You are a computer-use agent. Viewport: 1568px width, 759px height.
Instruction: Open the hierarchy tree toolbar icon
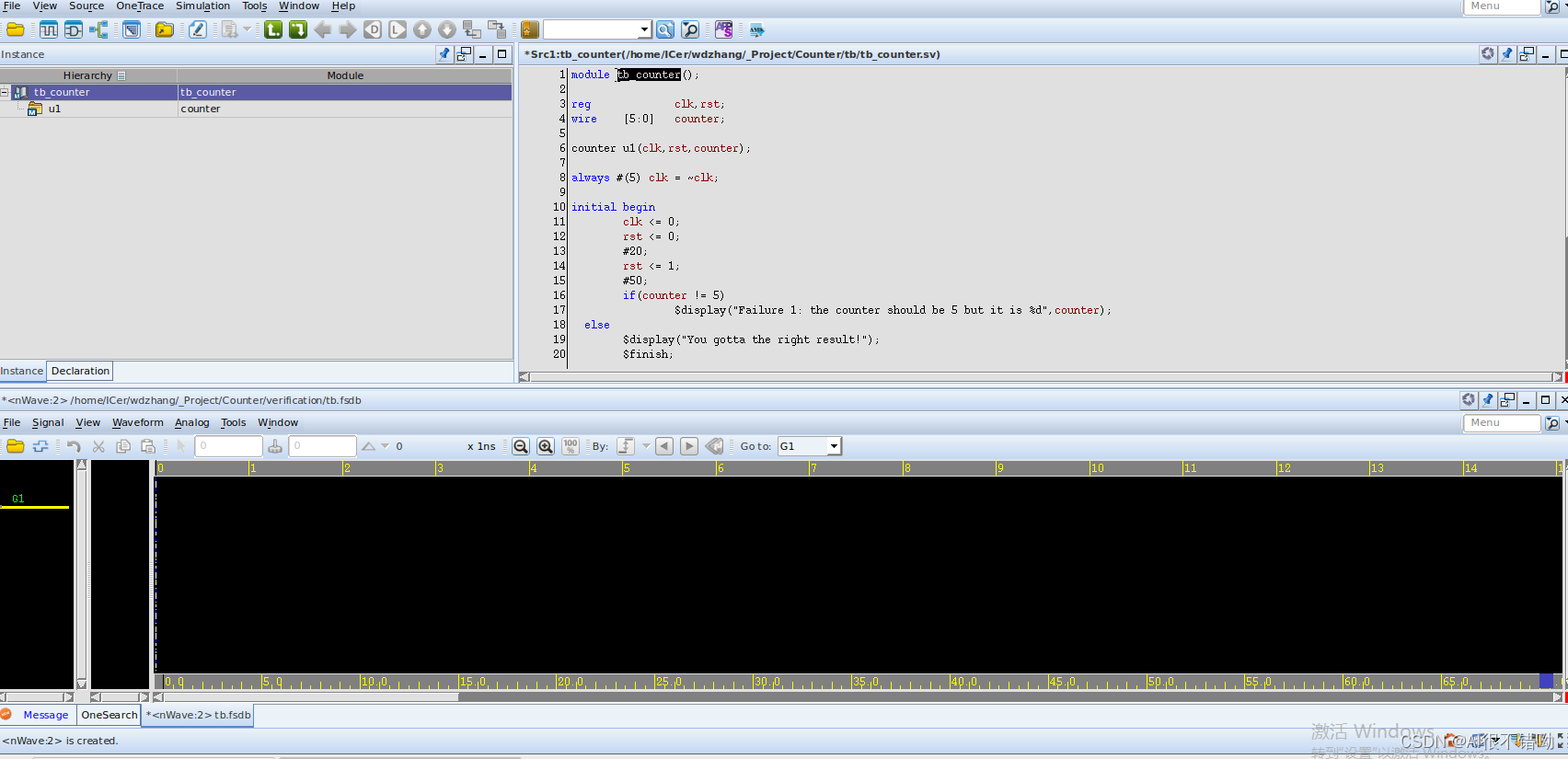click(98, 30)
